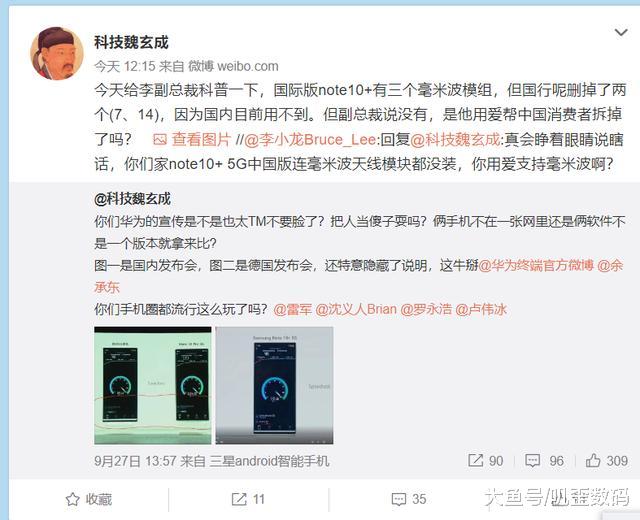The width and height of the screenshot is (640, 520).
Task: Open the post options chevron menu
Action: 621,32
